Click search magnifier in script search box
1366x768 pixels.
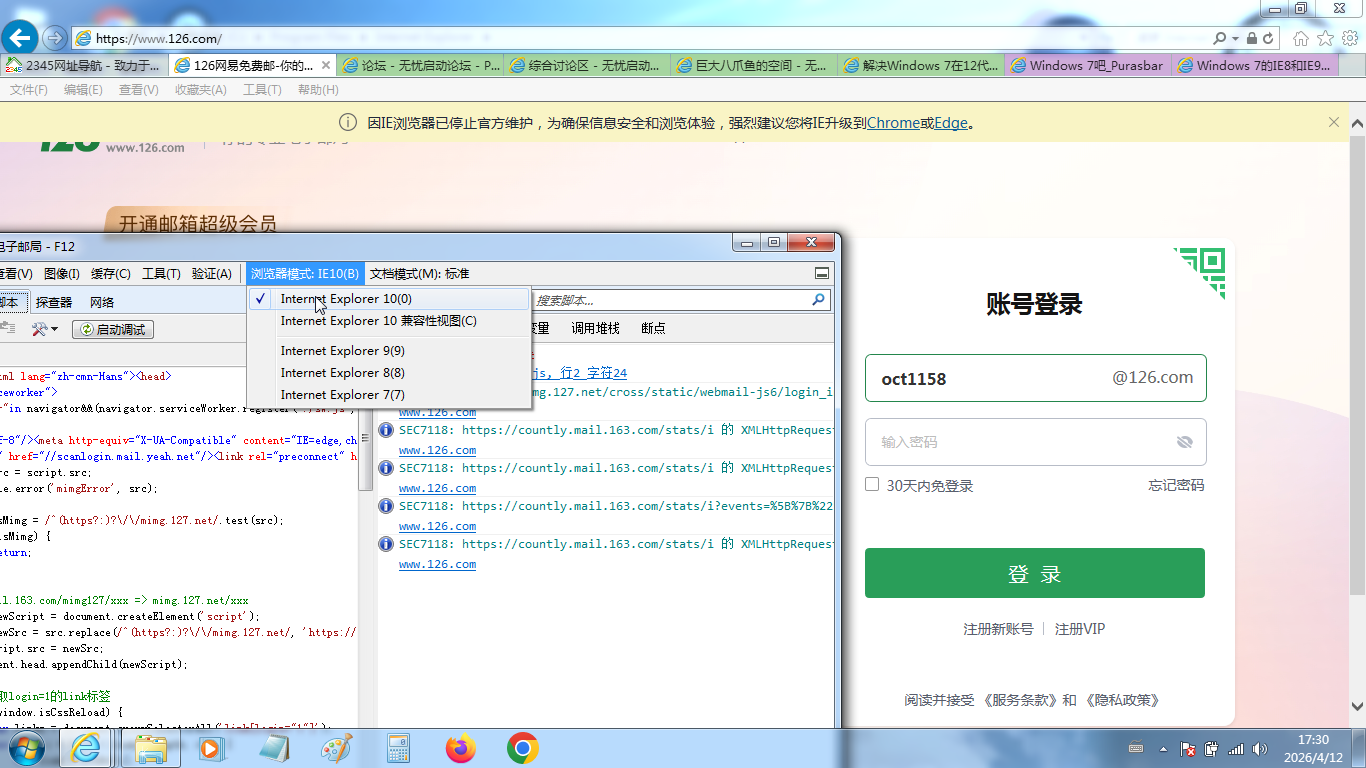pyautogui.click(x=818, y=300)
